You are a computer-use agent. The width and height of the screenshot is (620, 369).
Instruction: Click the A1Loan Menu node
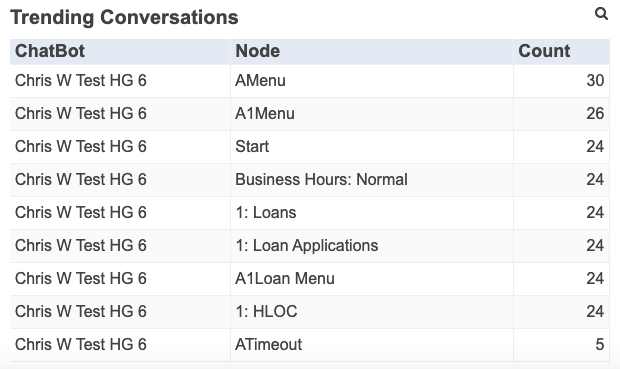[x=285, y=278]
